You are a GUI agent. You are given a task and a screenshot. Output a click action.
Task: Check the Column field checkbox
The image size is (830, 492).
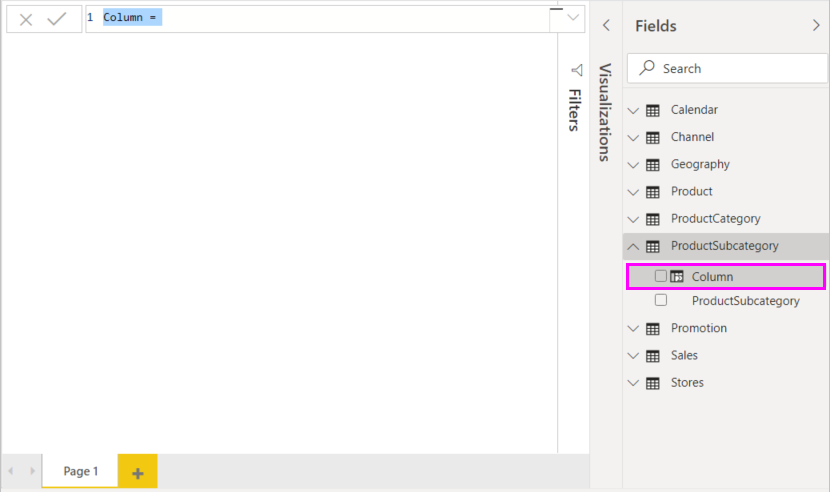coord(661,276)
